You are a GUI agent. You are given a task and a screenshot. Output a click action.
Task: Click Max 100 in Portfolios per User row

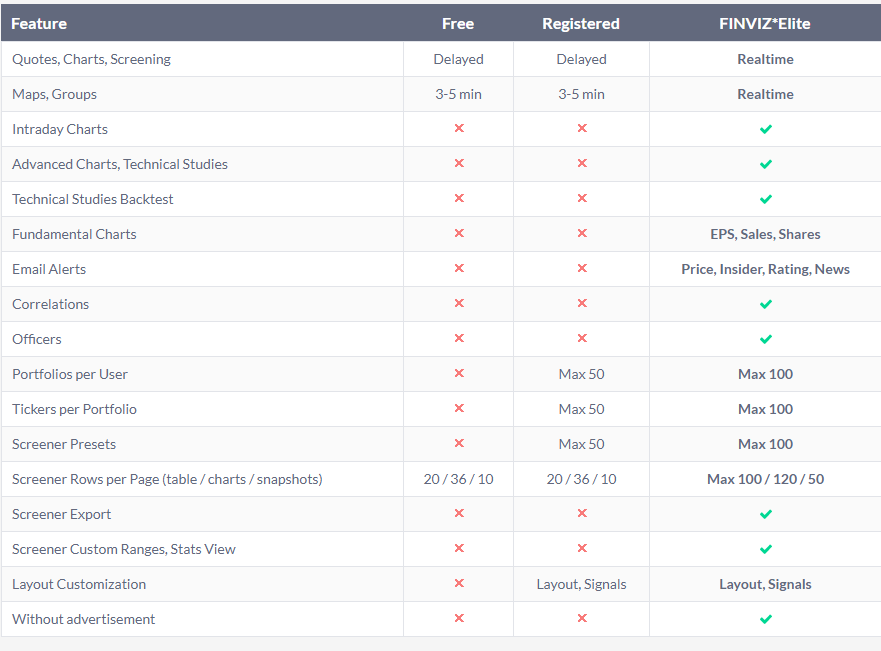pos(765,374)
